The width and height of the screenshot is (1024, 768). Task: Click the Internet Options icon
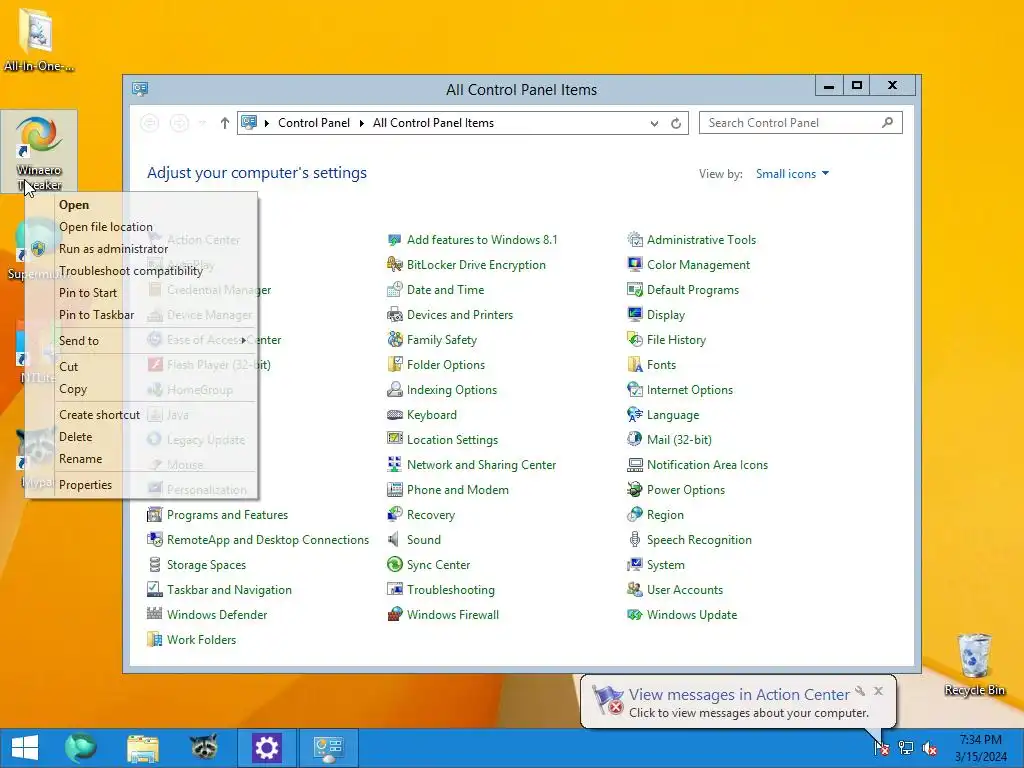635,390
